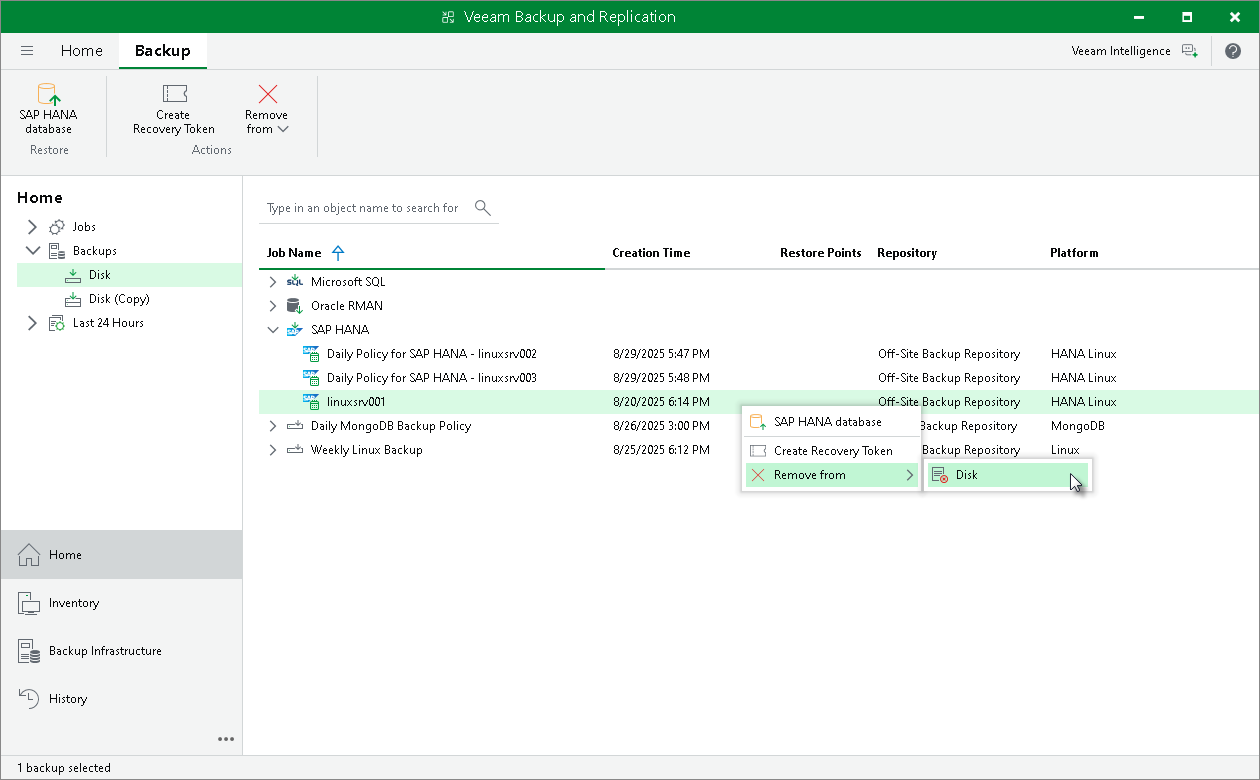1260x780 pixels.
Task: Select Disk (Copy) in the Backups tree
Action: 119,299
